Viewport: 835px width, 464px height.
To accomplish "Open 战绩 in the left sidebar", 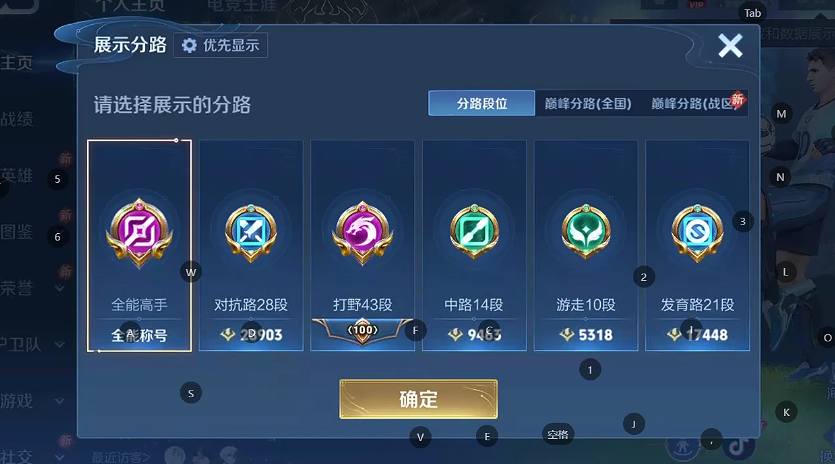I will coord(16,119).
